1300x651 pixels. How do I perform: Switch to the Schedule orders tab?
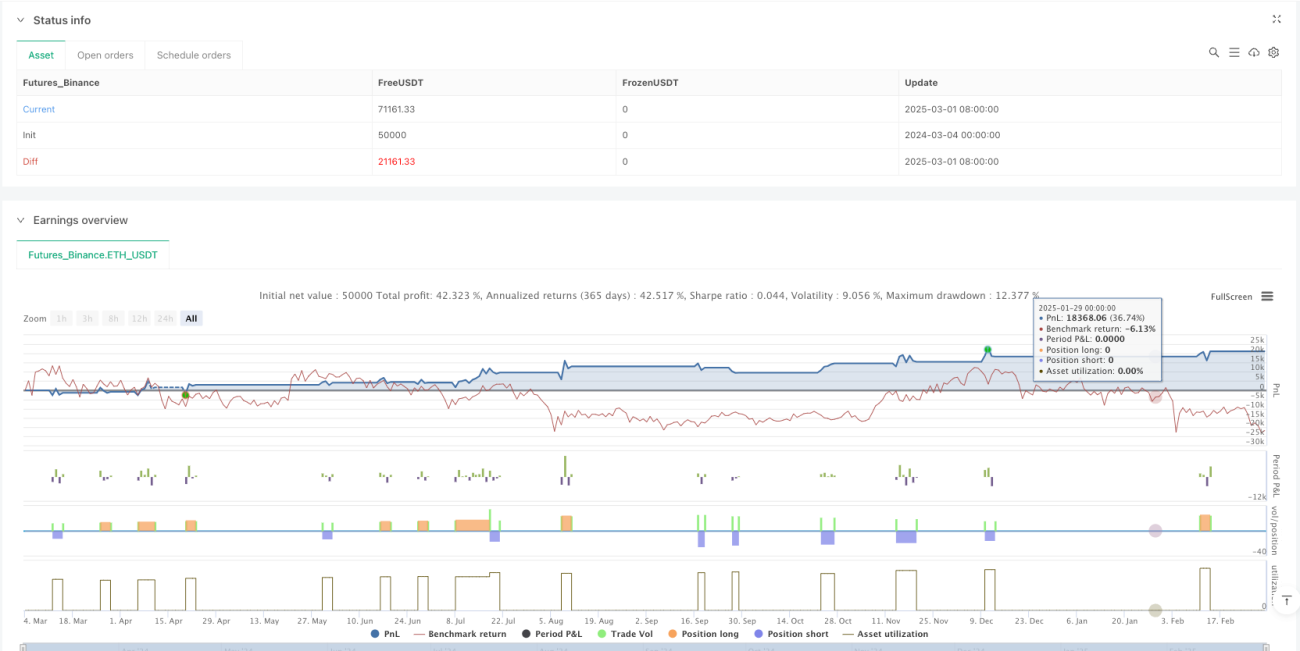coord(194,55)
